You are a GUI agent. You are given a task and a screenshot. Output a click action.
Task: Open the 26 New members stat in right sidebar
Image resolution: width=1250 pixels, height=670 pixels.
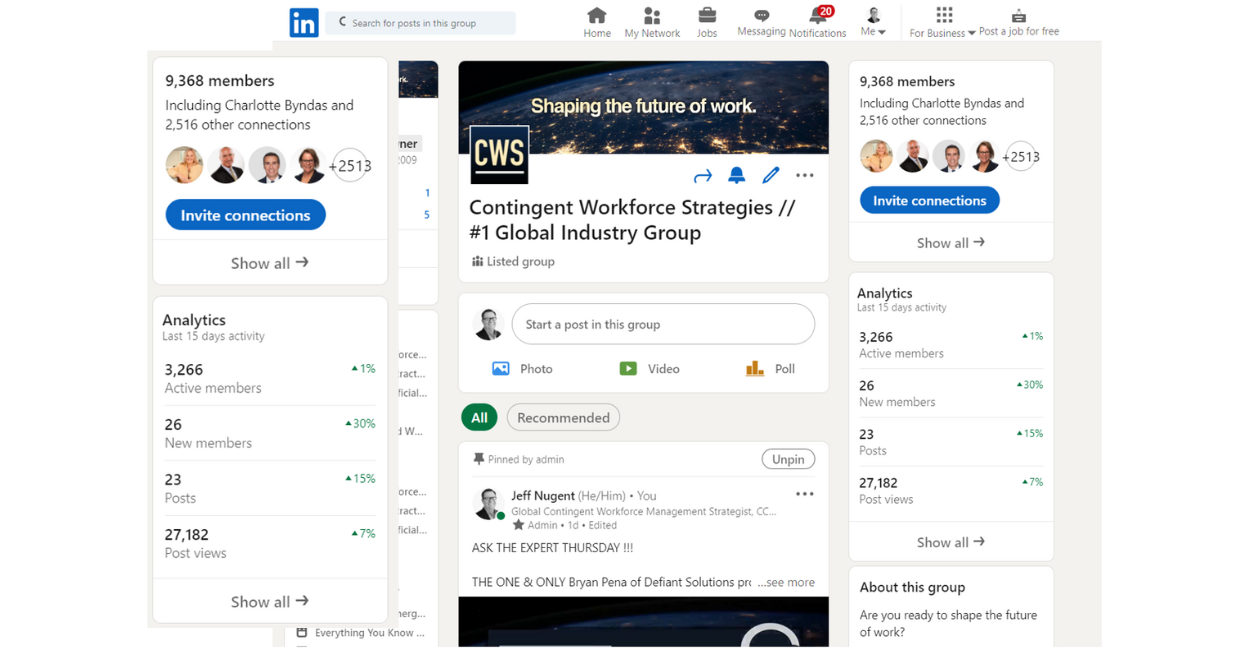tap(951, 393)
